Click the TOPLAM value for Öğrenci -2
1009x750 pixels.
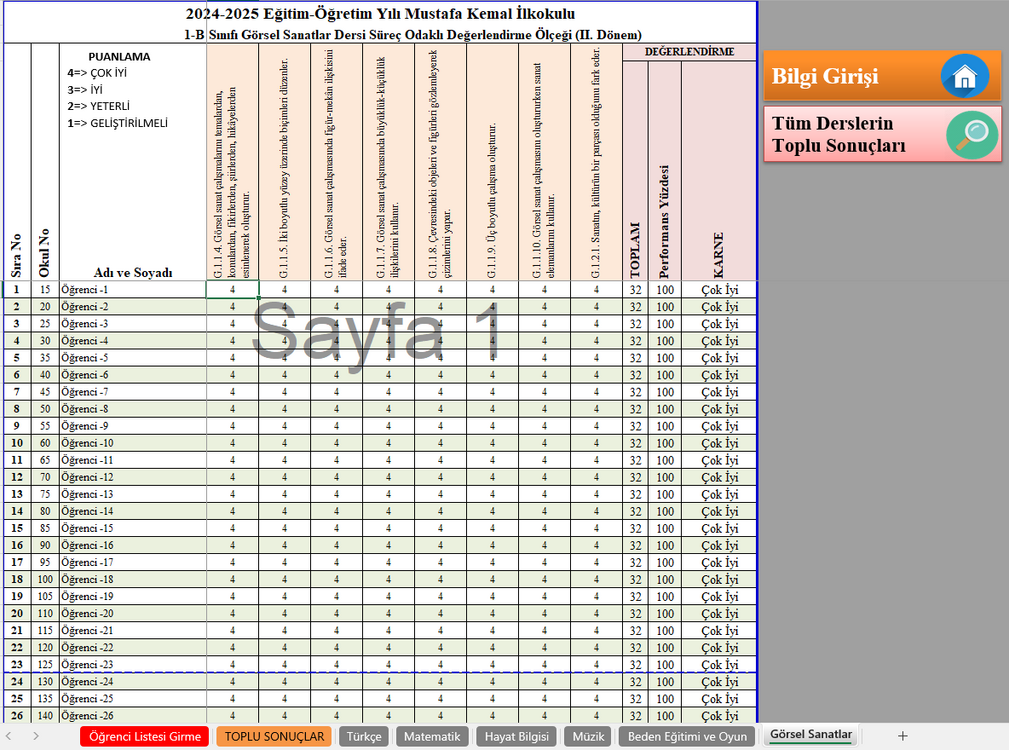click(x=635, y=307)
